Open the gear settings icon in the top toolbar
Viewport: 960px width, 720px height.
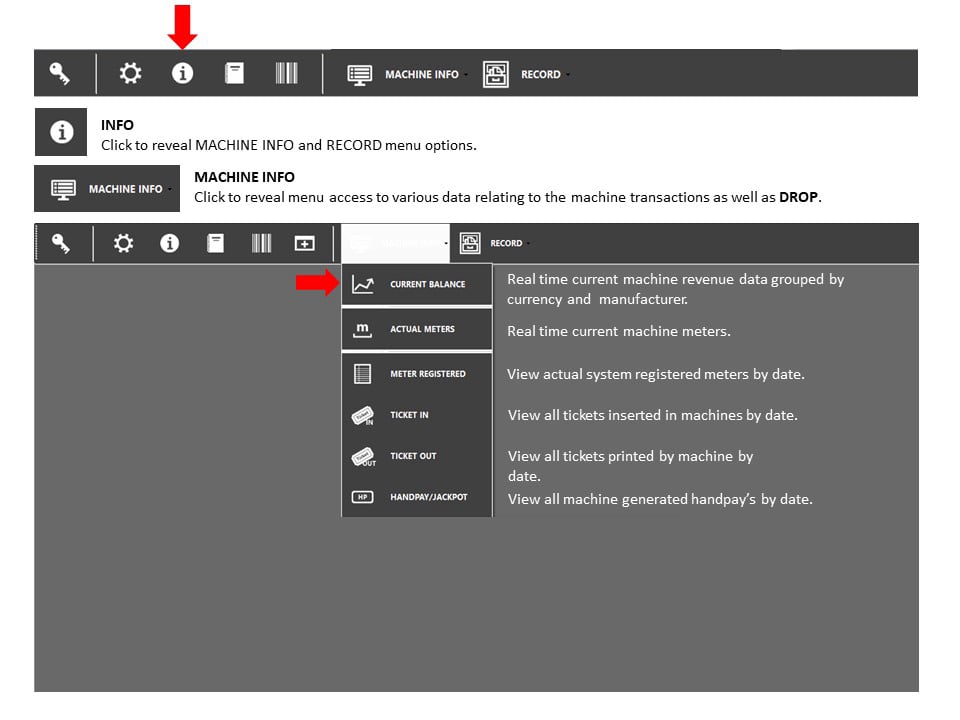(130, 73)
